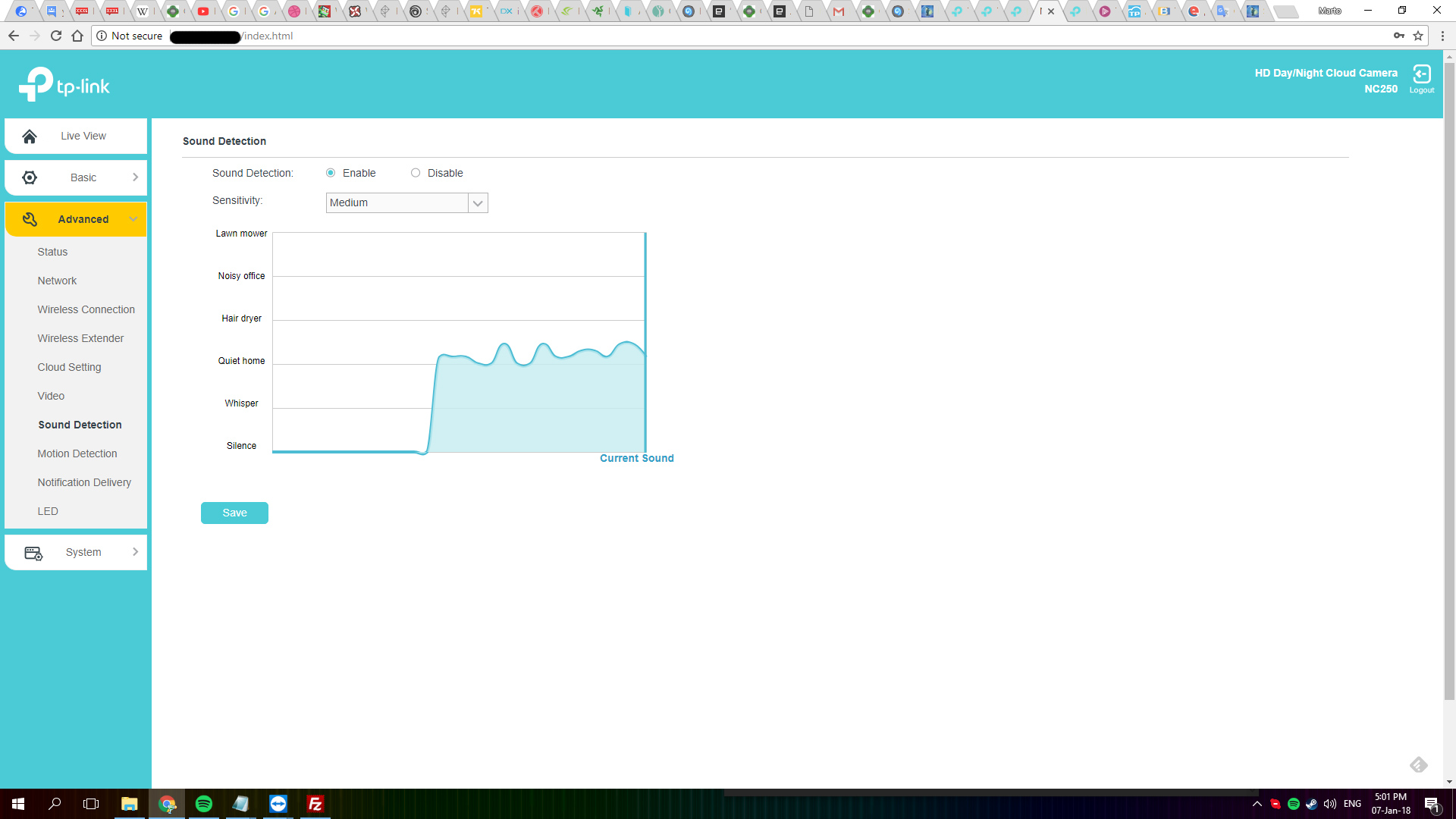The height and width of the screenshot is (819, 1456).
Task: Click the Advanced wrench icon
Action: point(30,219)
